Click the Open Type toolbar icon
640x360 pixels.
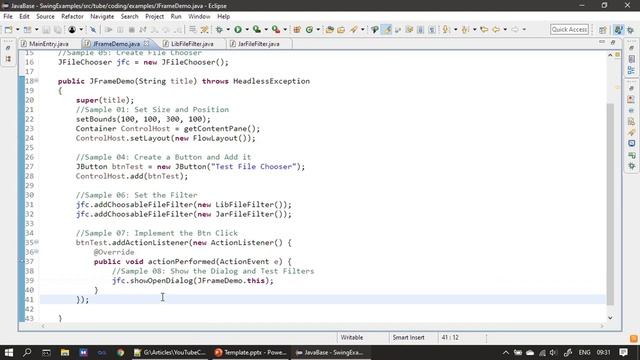click(x=330, y=29)
